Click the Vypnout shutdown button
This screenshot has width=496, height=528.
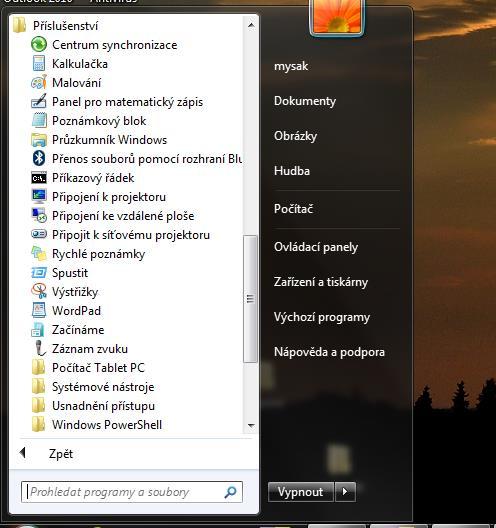301,492
